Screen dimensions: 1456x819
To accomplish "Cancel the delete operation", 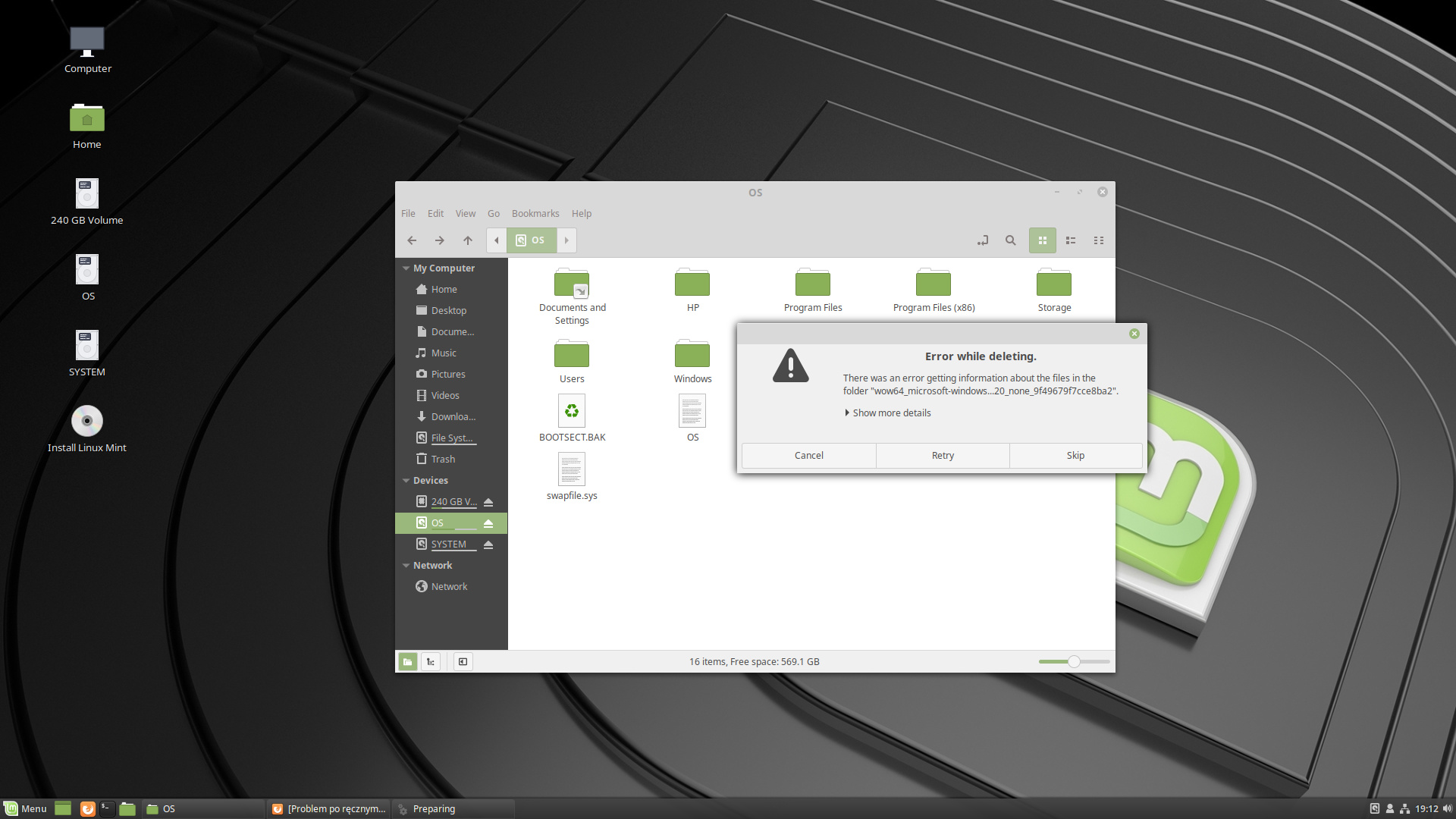I will 808,456.
